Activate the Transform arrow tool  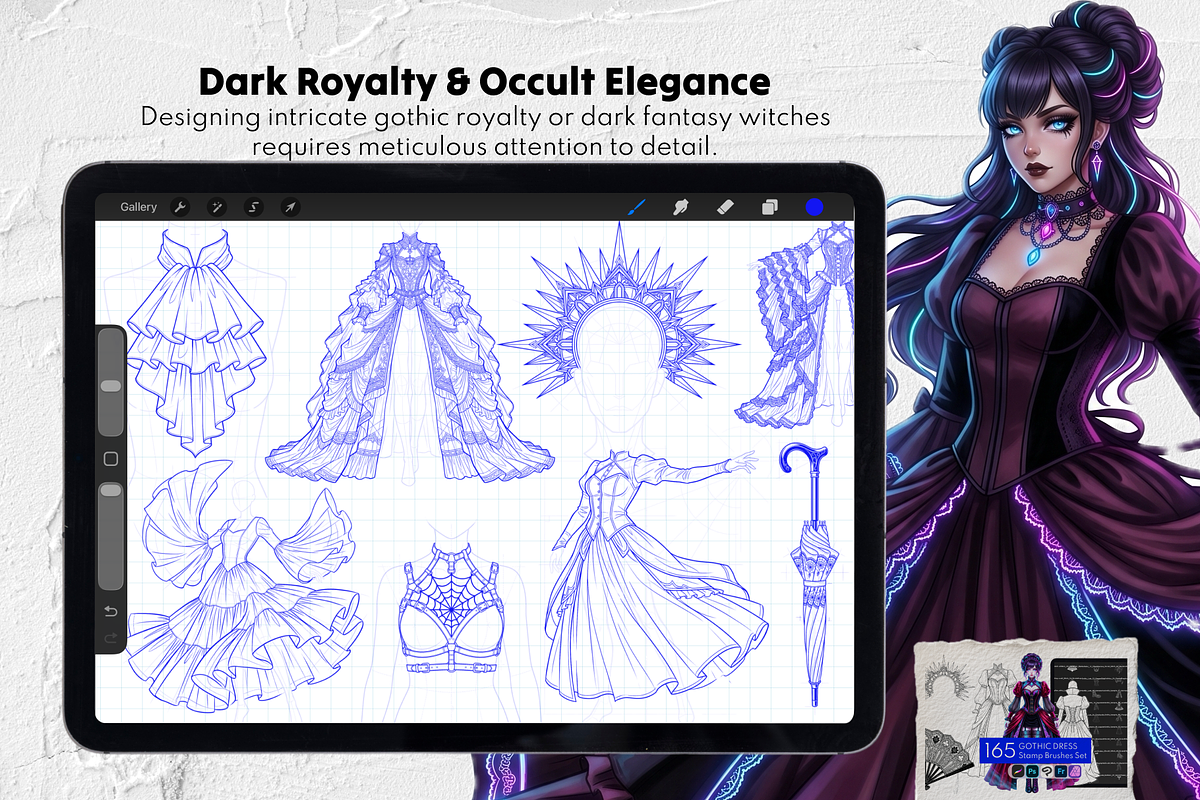coord(289,207)
